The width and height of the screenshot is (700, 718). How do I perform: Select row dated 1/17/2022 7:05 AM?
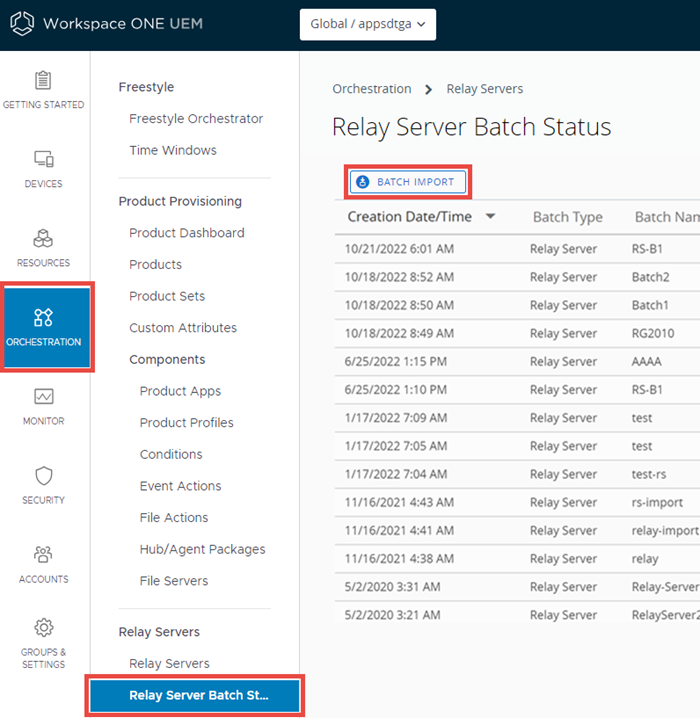pyautogui.click(x=517, y=446)
